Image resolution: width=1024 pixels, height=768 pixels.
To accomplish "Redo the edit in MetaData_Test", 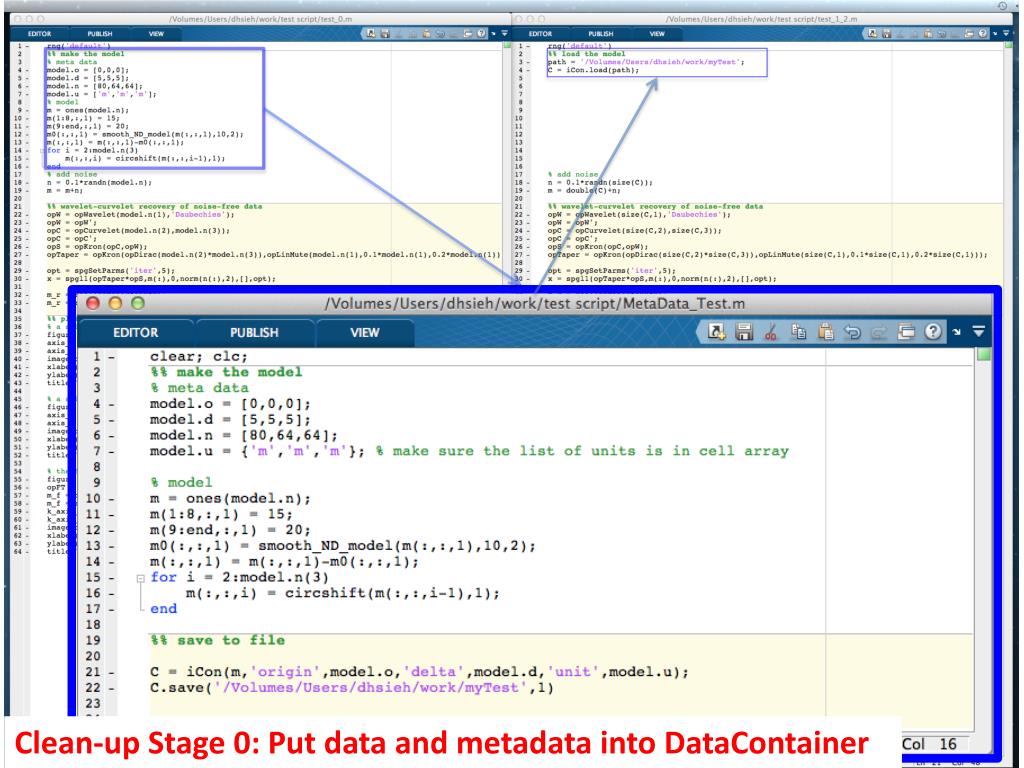I will click(x=879, y=332).
